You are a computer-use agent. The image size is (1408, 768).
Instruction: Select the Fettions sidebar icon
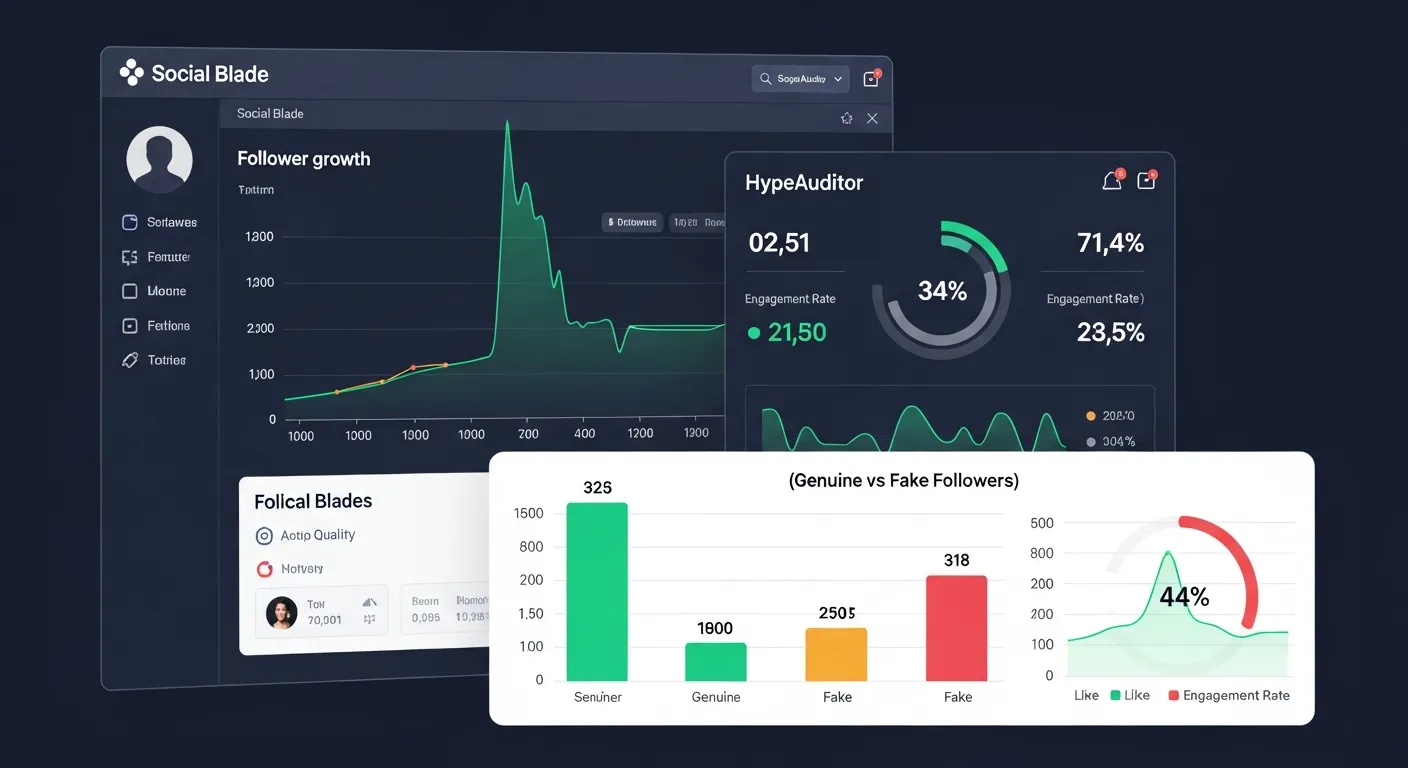[130, 325]
